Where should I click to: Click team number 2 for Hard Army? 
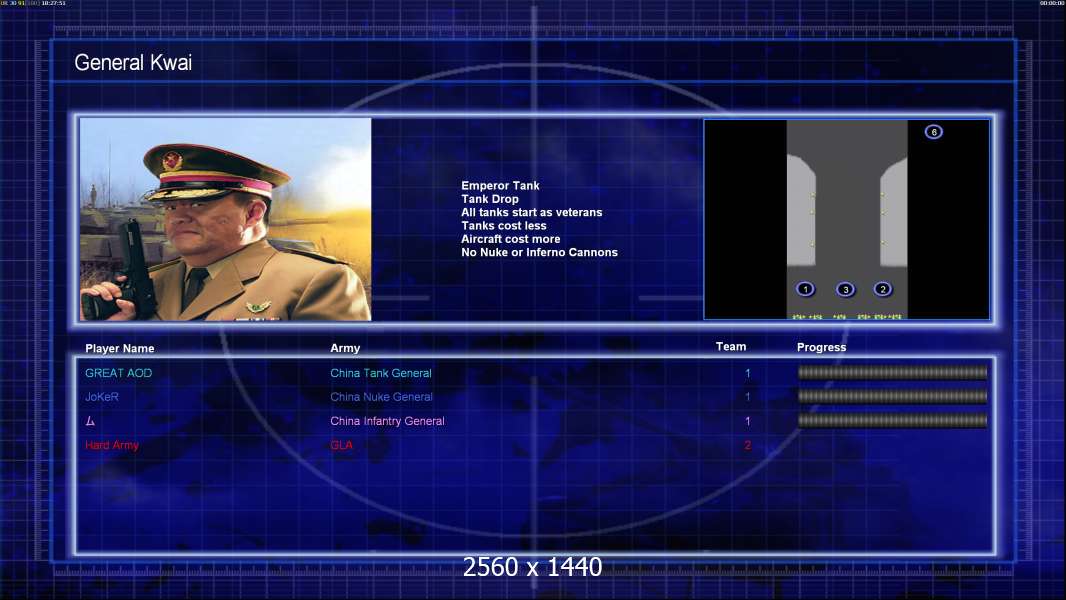[748, 445]
